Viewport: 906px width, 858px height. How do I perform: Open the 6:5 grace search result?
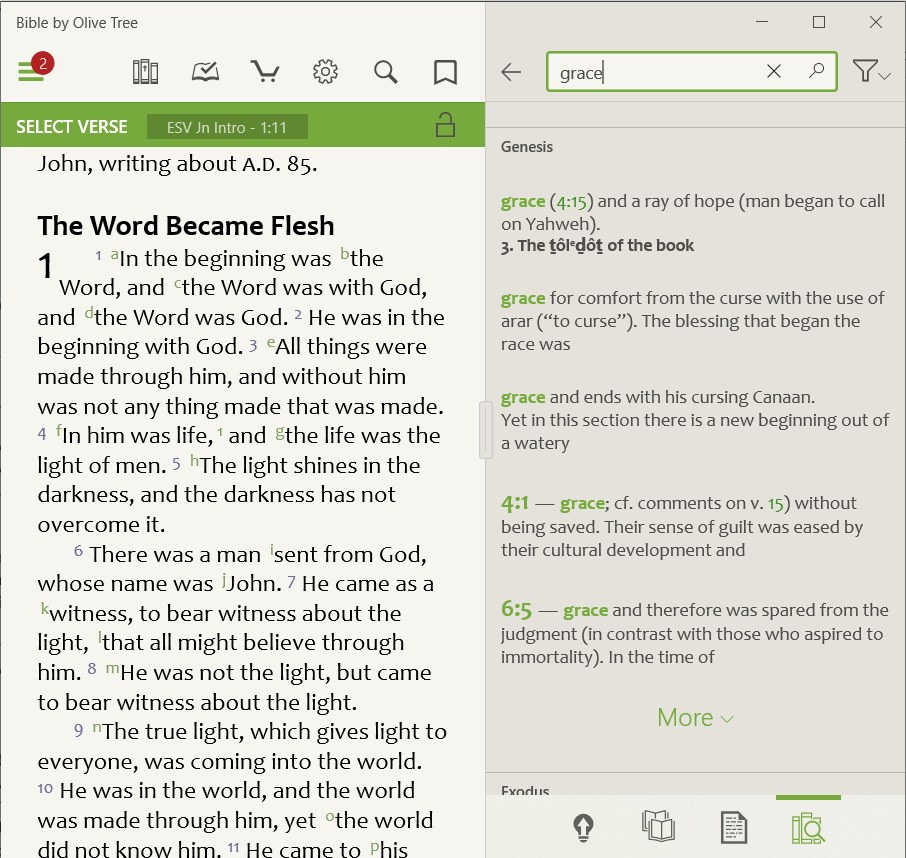coord(694,633)
